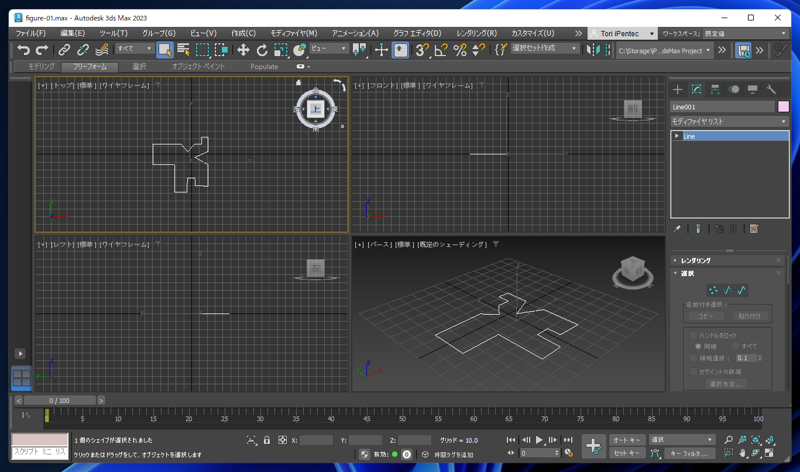This screenshot has height=472, width=800.
Task: Click the Line001 object color swatch
Action: 783,107
